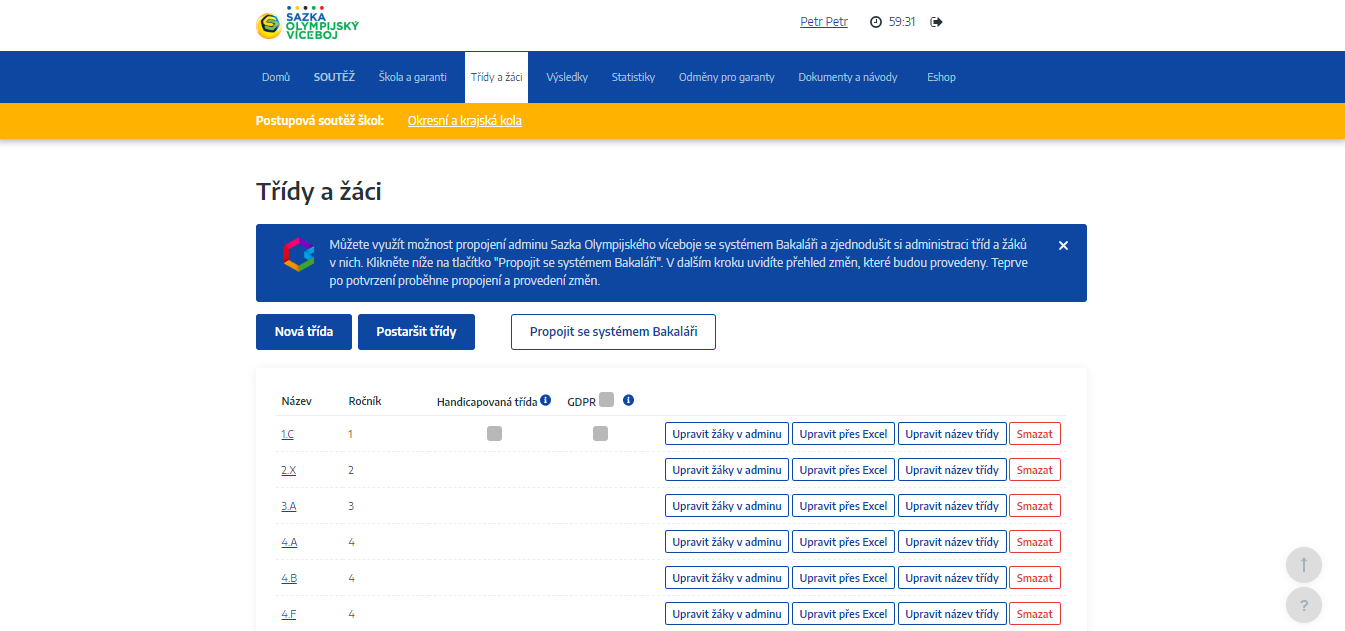Click info icon beside GDPR header
Screen dimensions: 1345x631
629,400
